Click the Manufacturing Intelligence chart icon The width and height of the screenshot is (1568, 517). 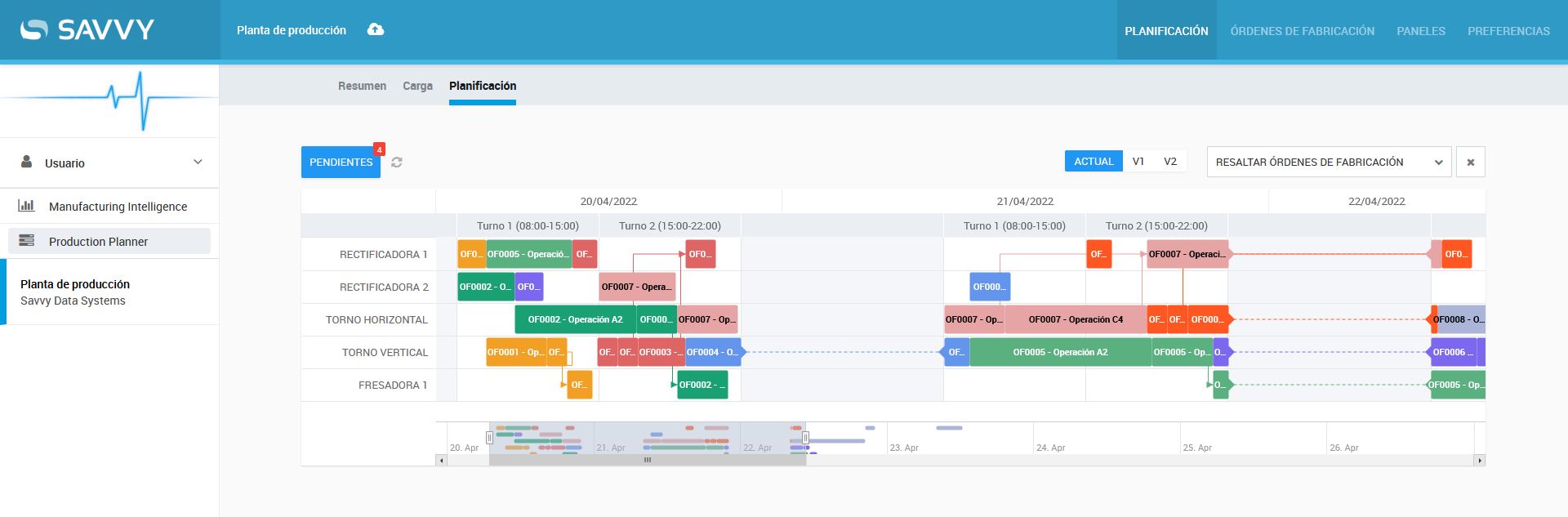pyautogui.click(x=26, y=206)
